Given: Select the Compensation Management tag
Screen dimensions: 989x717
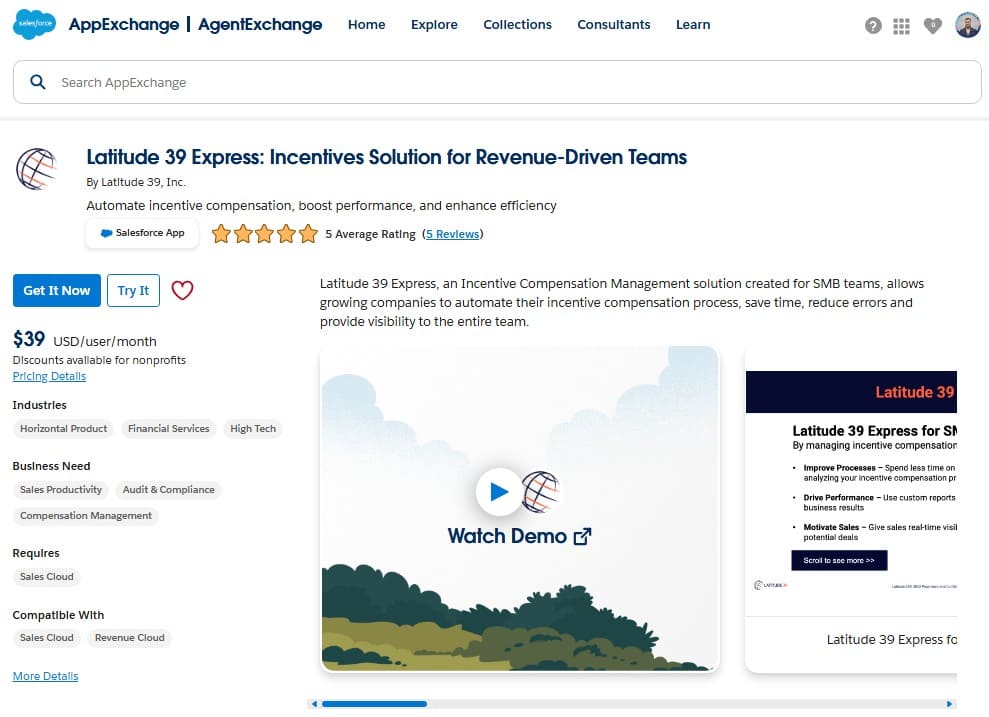Looking at the screenshot, I should (86, 516).
